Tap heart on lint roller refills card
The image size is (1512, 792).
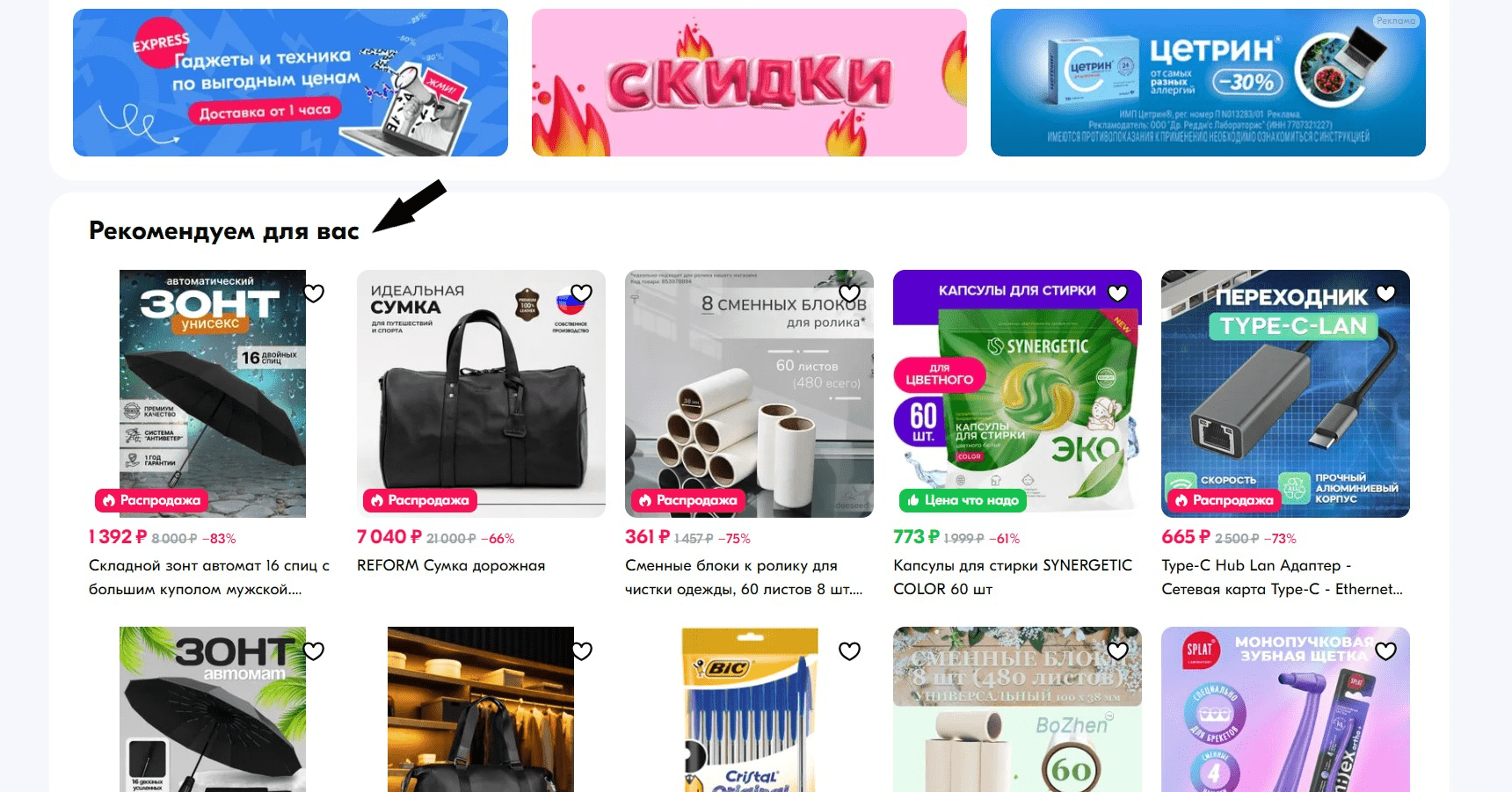tap(850, 293)
